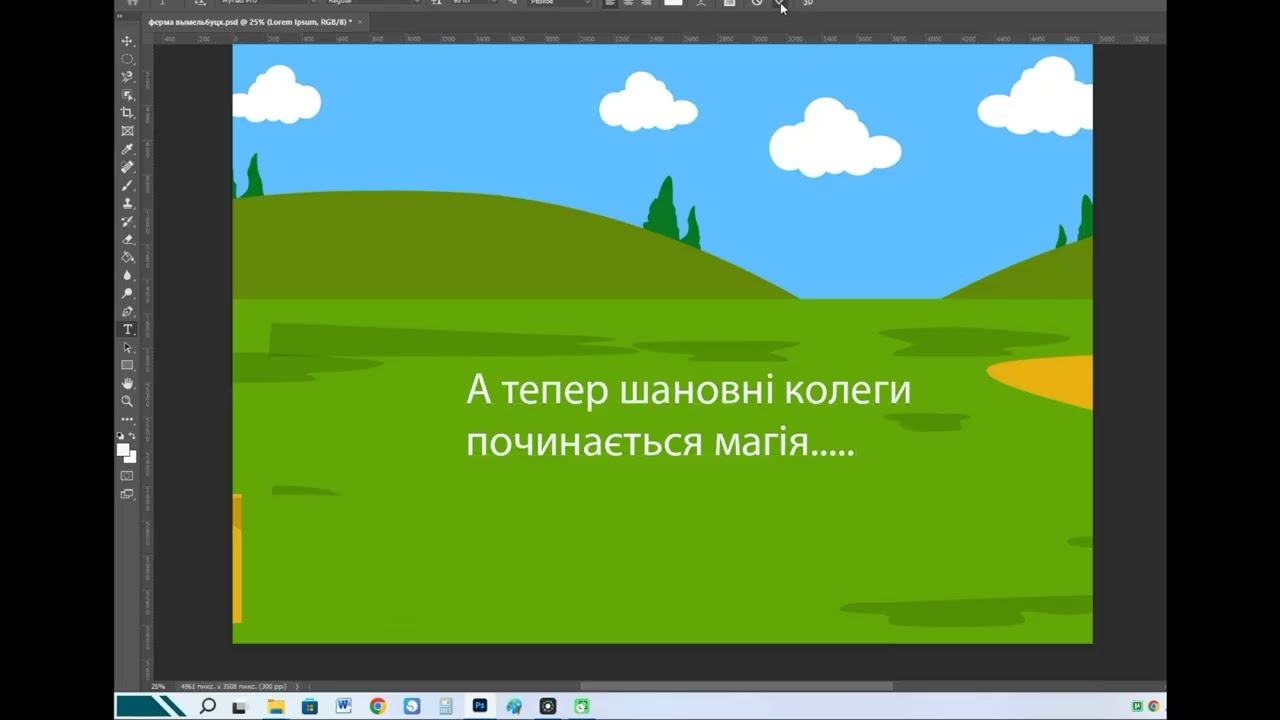Close the ферма вымельбуцк.psd document tab
This screenshot has width=1280, height=720.
click(360, 21)
